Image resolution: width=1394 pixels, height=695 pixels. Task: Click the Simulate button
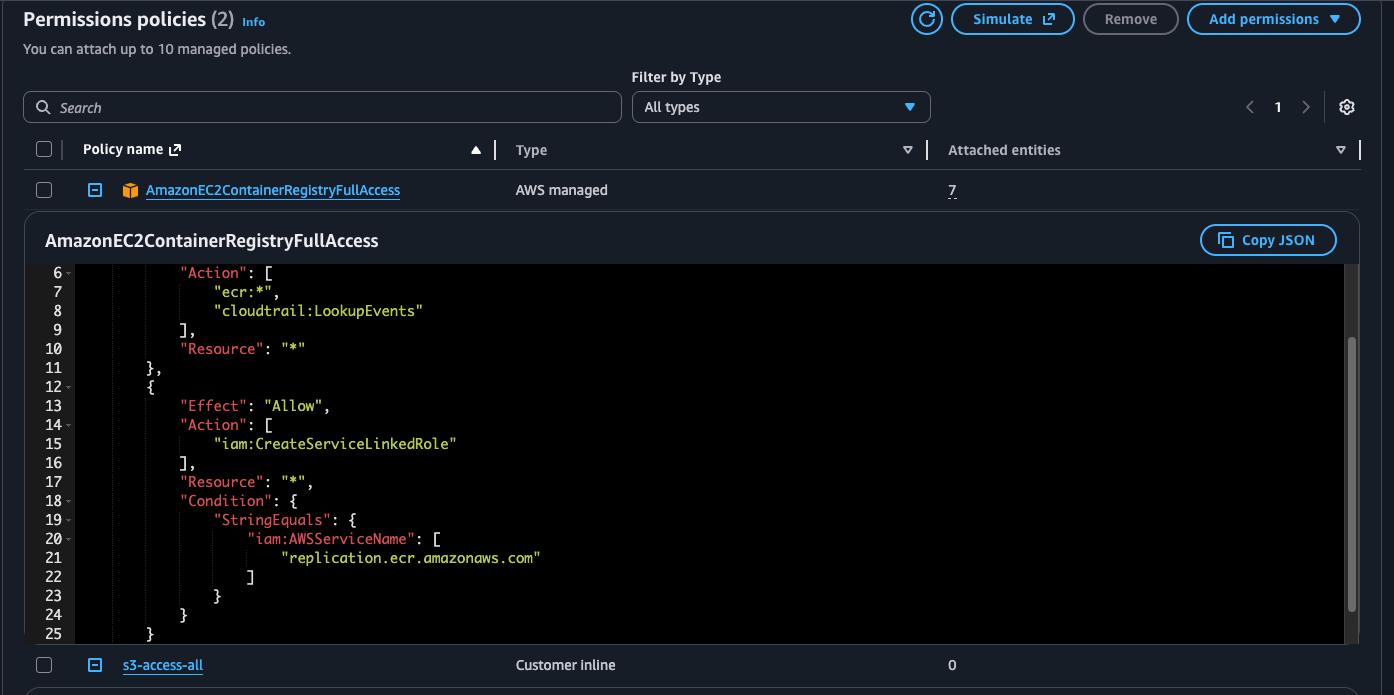(1012, 19)
